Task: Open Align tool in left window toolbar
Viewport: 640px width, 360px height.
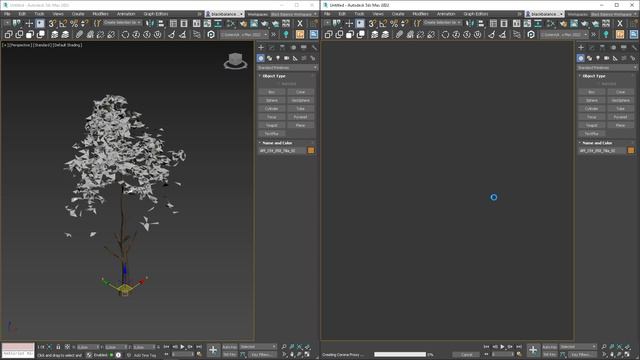Action: [161, 24]
